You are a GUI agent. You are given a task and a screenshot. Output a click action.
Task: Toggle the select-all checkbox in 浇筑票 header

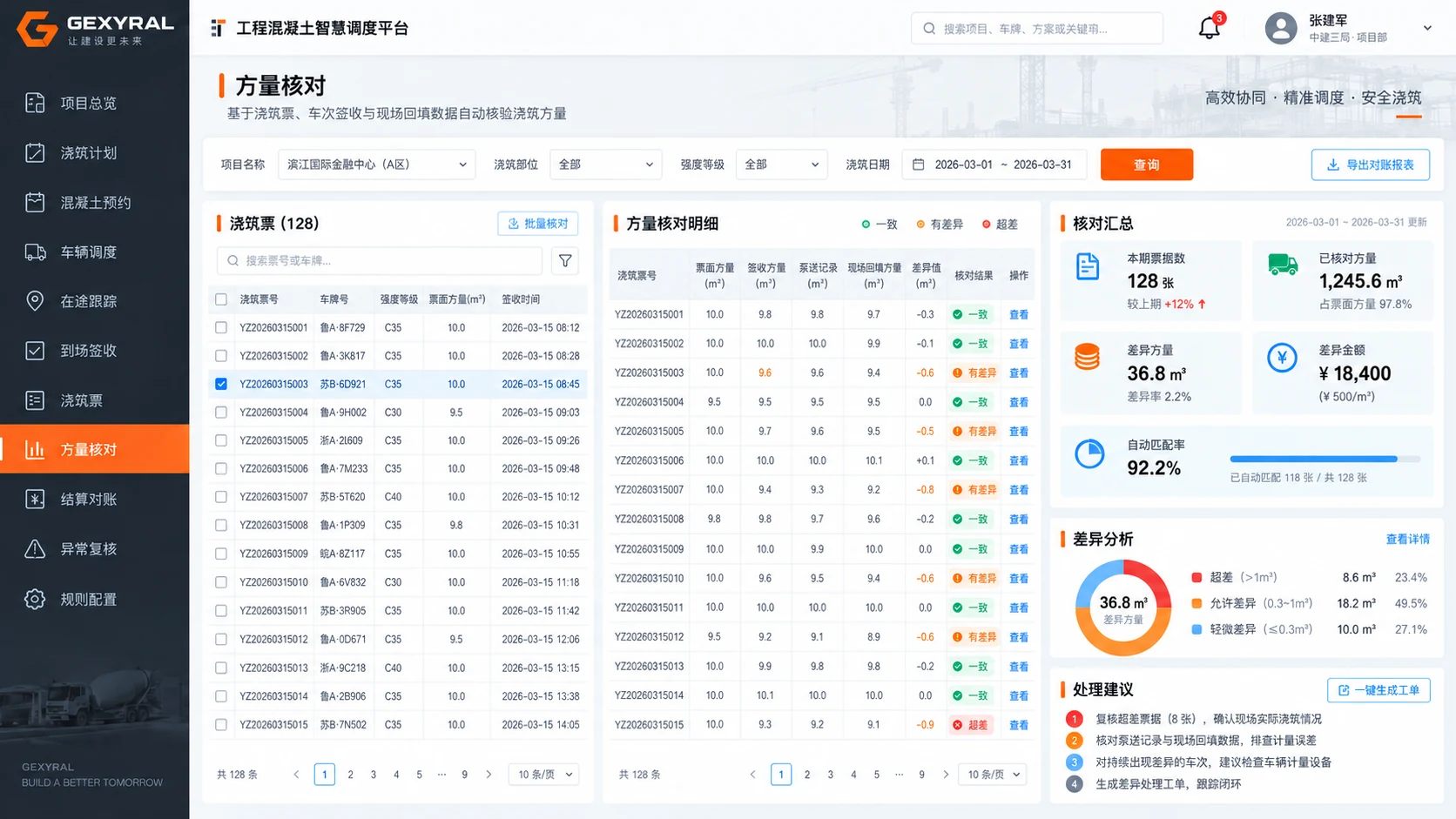(221, 299)
